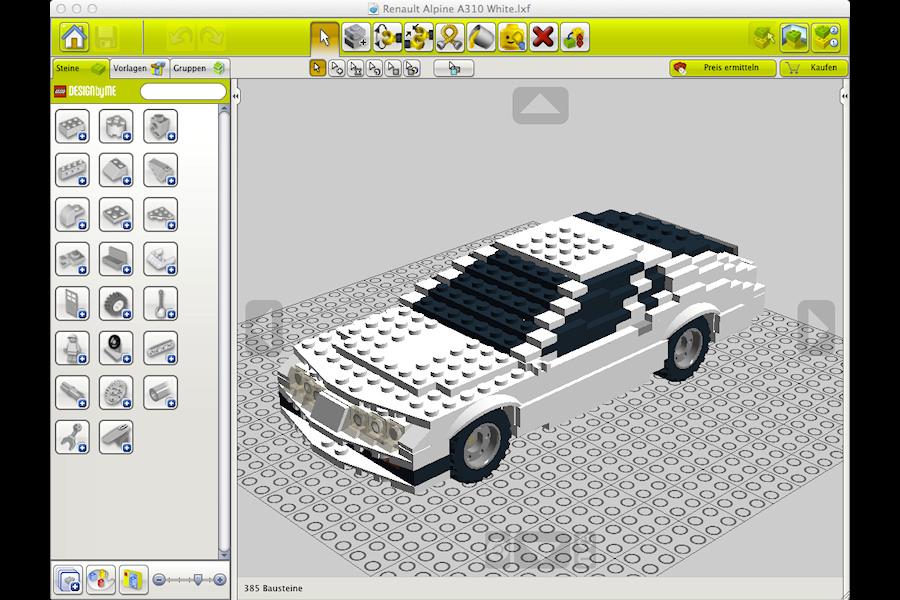Switch to View mode with backdrop
The height and width of the screenshot is (600, 900).
pos(794,38)
